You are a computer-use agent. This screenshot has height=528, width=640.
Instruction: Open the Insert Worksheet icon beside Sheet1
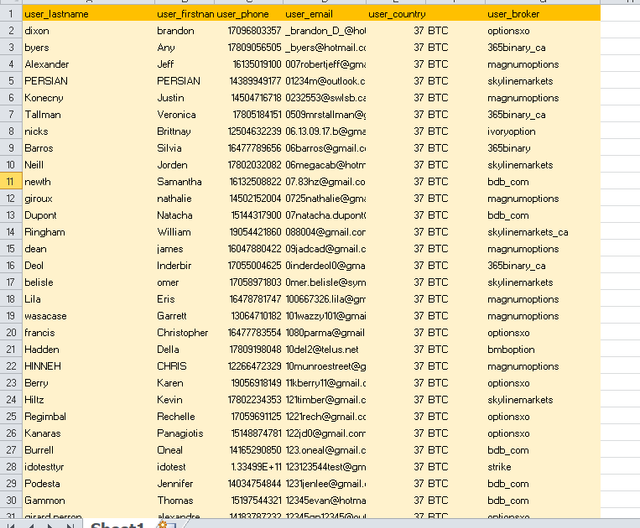(166, 525)
